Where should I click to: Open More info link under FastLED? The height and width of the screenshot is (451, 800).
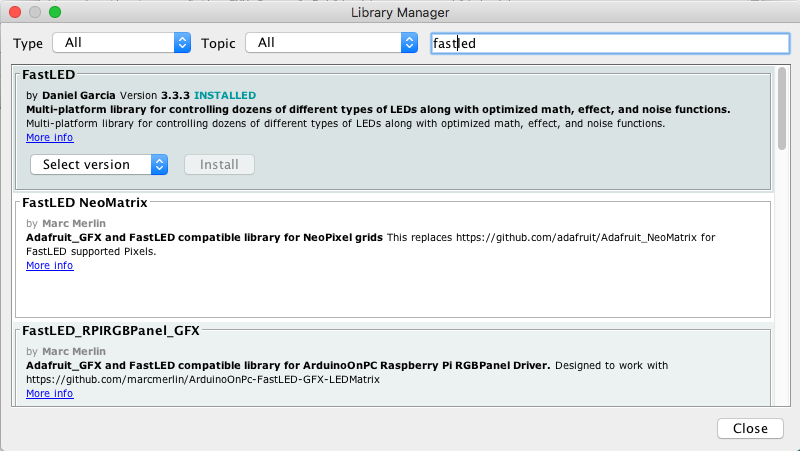pos(50,138)
